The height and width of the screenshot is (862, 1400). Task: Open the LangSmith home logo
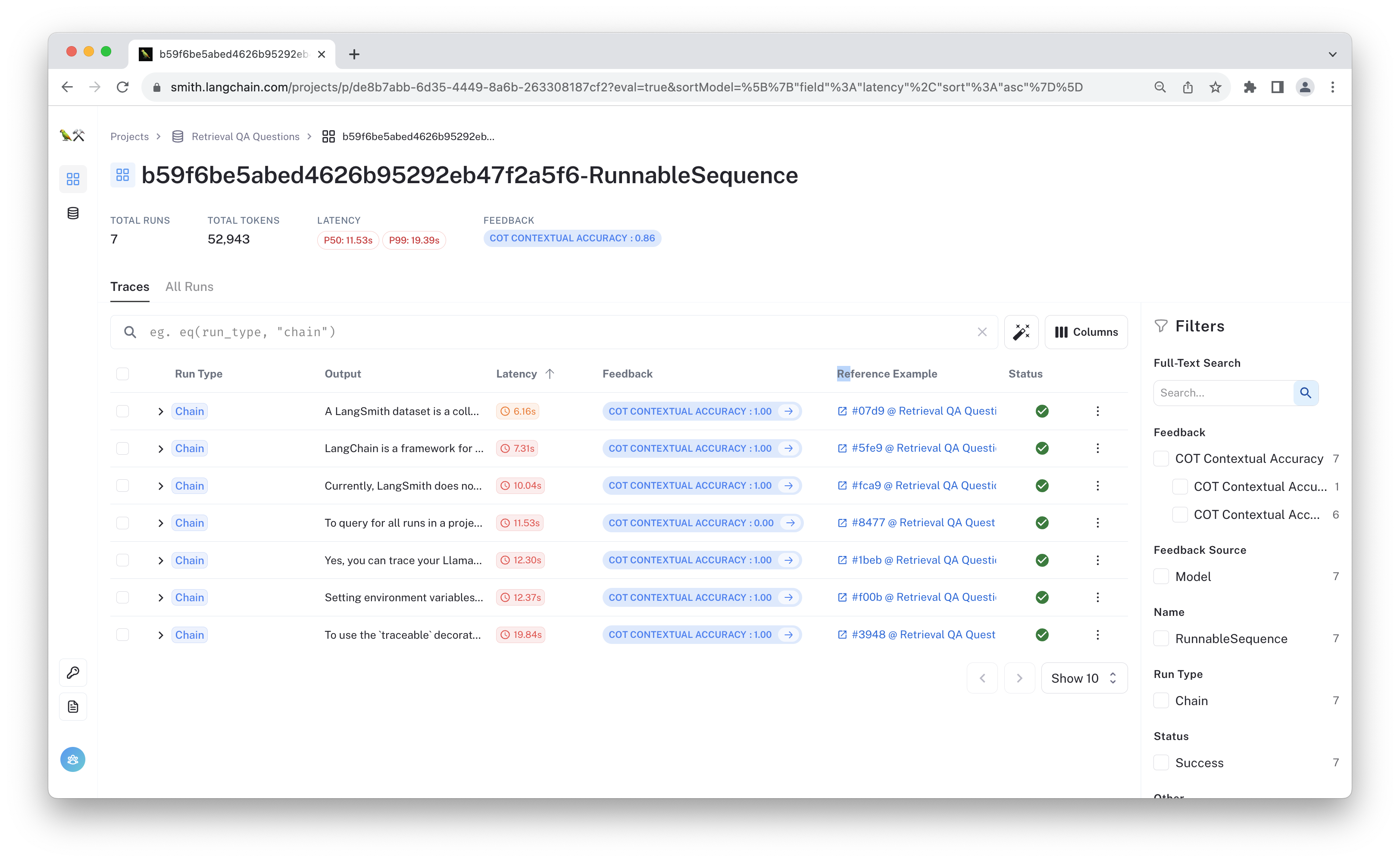(72, 136)
